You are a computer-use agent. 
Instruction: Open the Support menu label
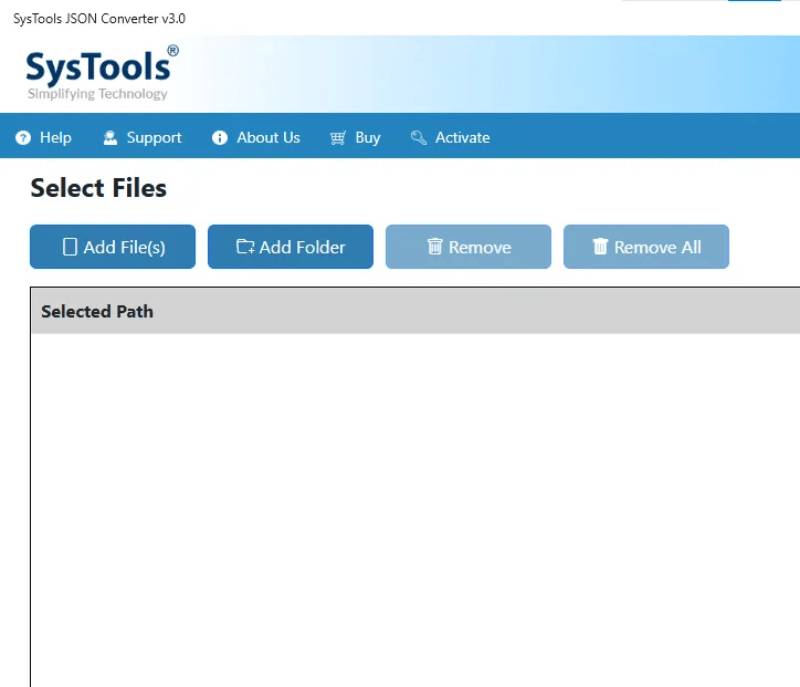point(154,138)
